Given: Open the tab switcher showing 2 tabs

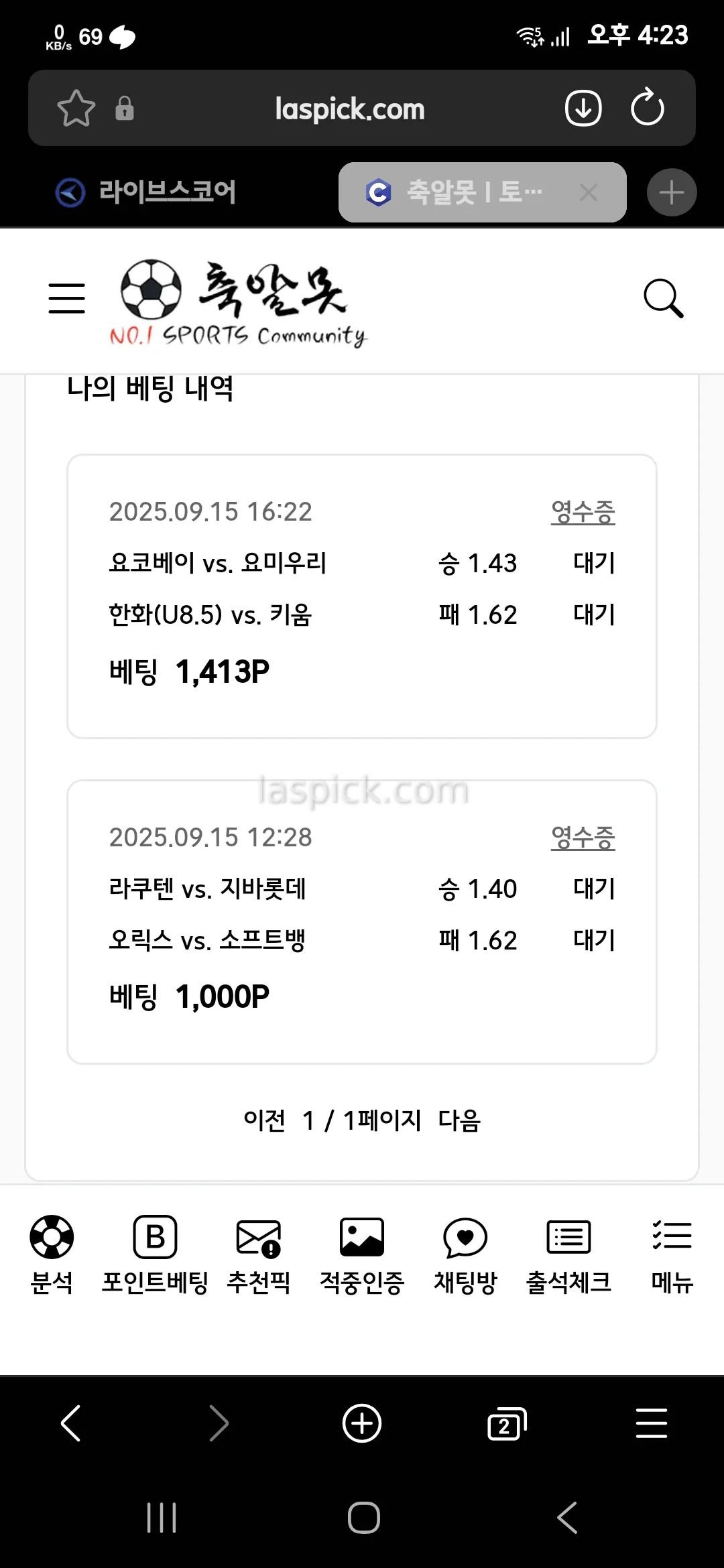Looking at the screenshot, I should pos(507,1423).
